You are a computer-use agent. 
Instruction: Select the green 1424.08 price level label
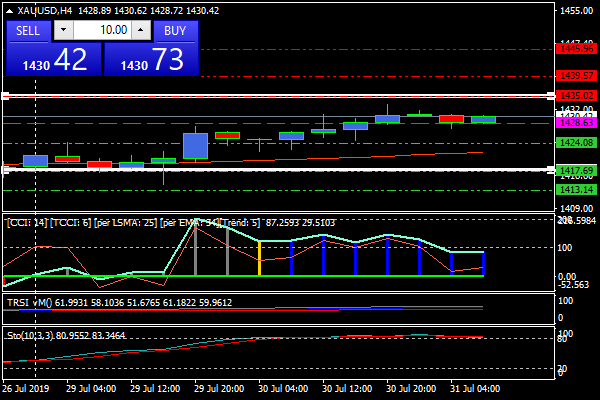pyautogui.click(x=577, y=143)
